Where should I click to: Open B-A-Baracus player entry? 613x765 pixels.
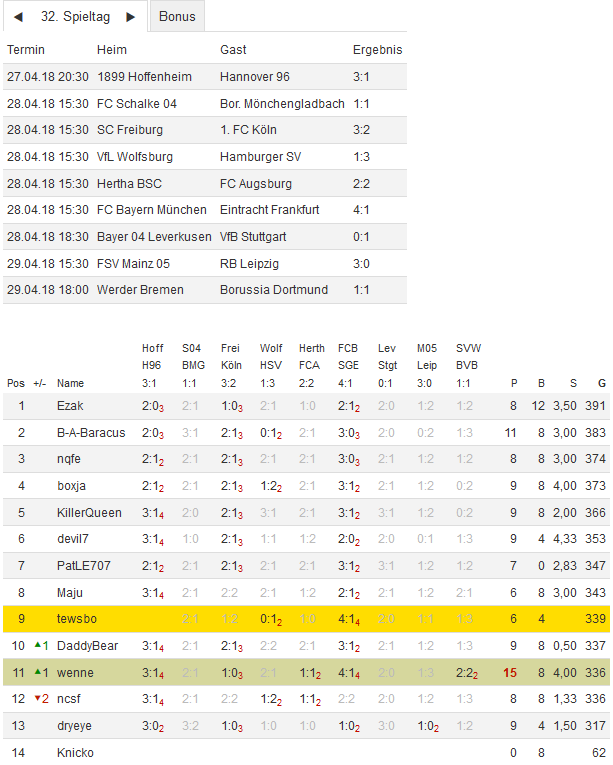tap(91, 433)
